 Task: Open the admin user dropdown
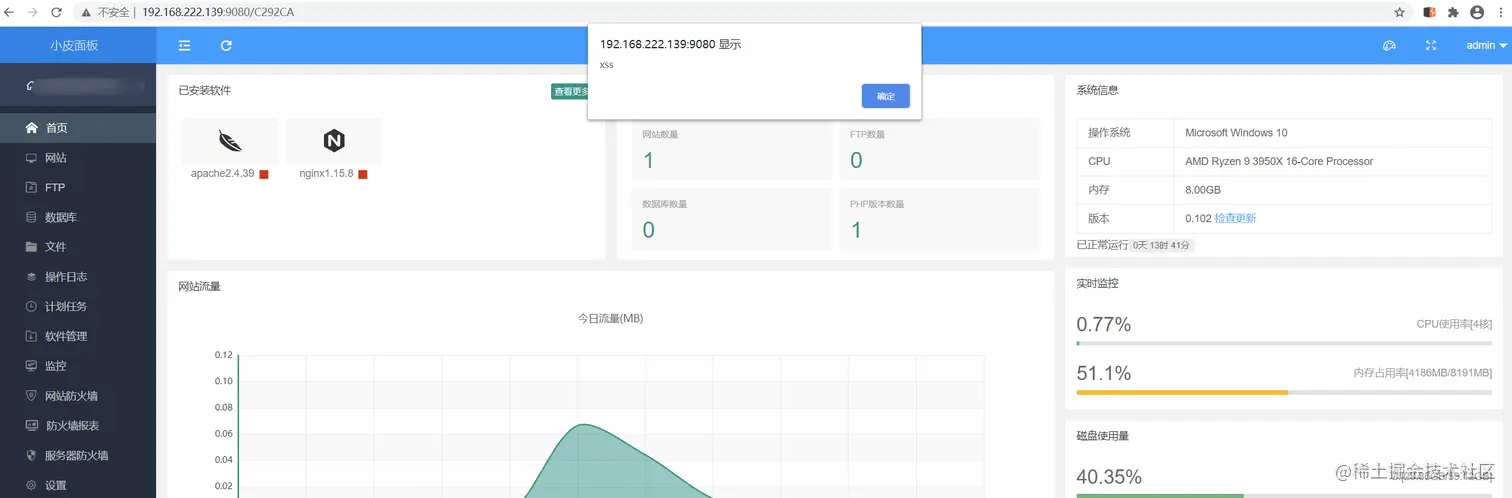pyautogui.click(x=1486, y=45)
